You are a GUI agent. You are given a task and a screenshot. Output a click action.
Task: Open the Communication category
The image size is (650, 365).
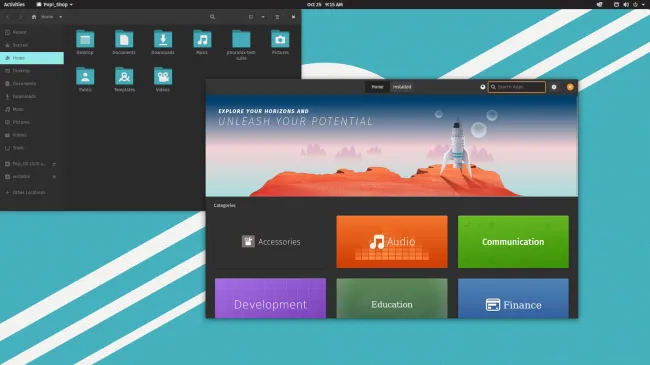(513, 242)
